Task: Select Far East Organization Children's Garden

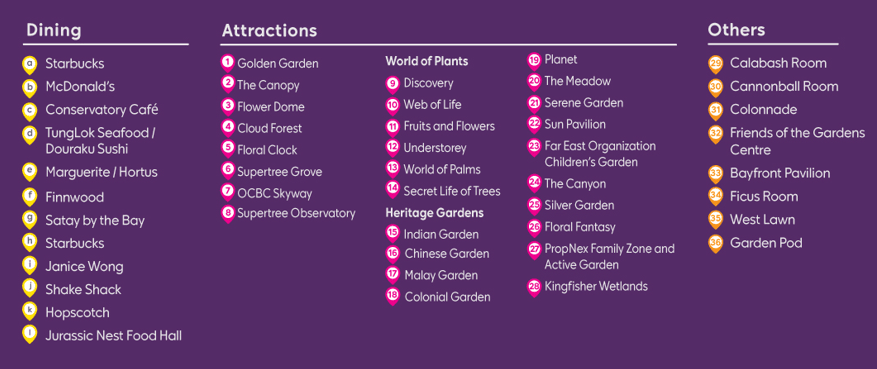Action: click(600, 154)
